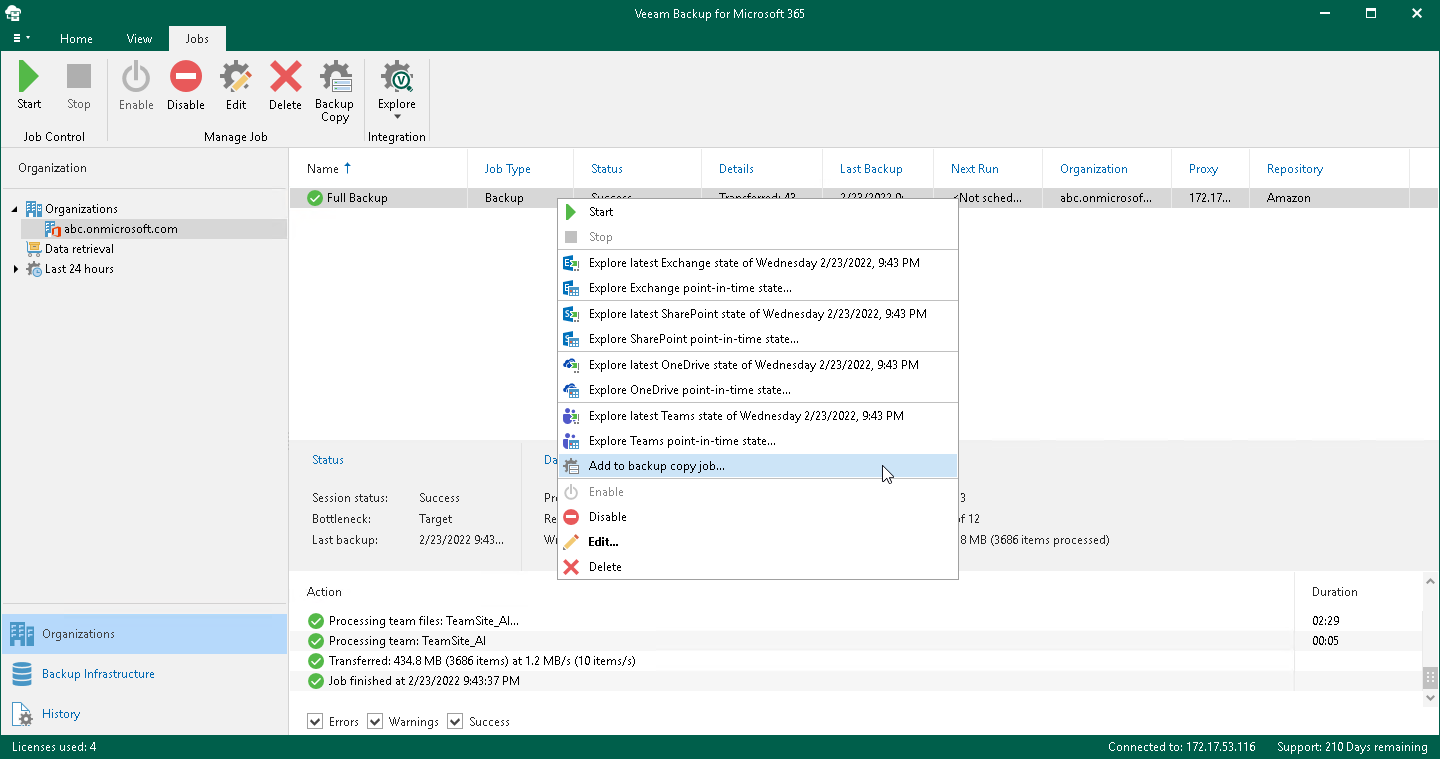The height and width of the screenshot is (759, 1440).
Task: Expand the Last 24 hours node
Action: [15, 269]
